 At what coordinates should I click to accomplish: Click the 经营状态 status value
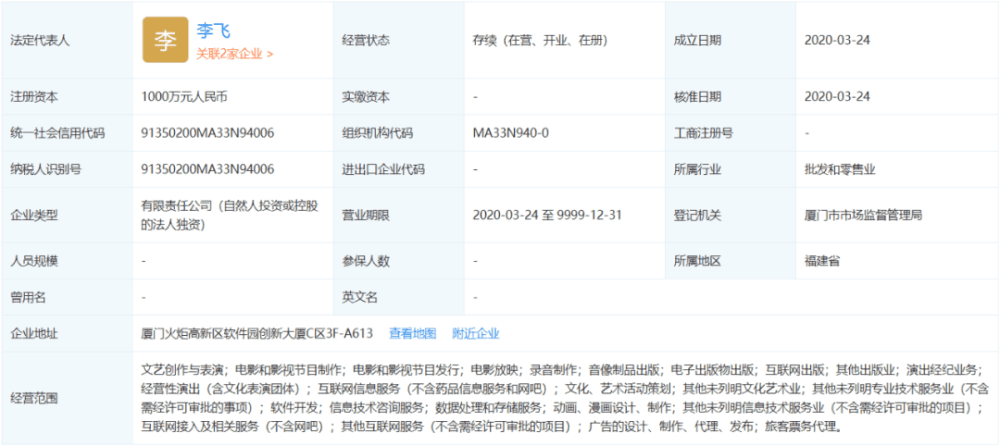pos(540,40)
